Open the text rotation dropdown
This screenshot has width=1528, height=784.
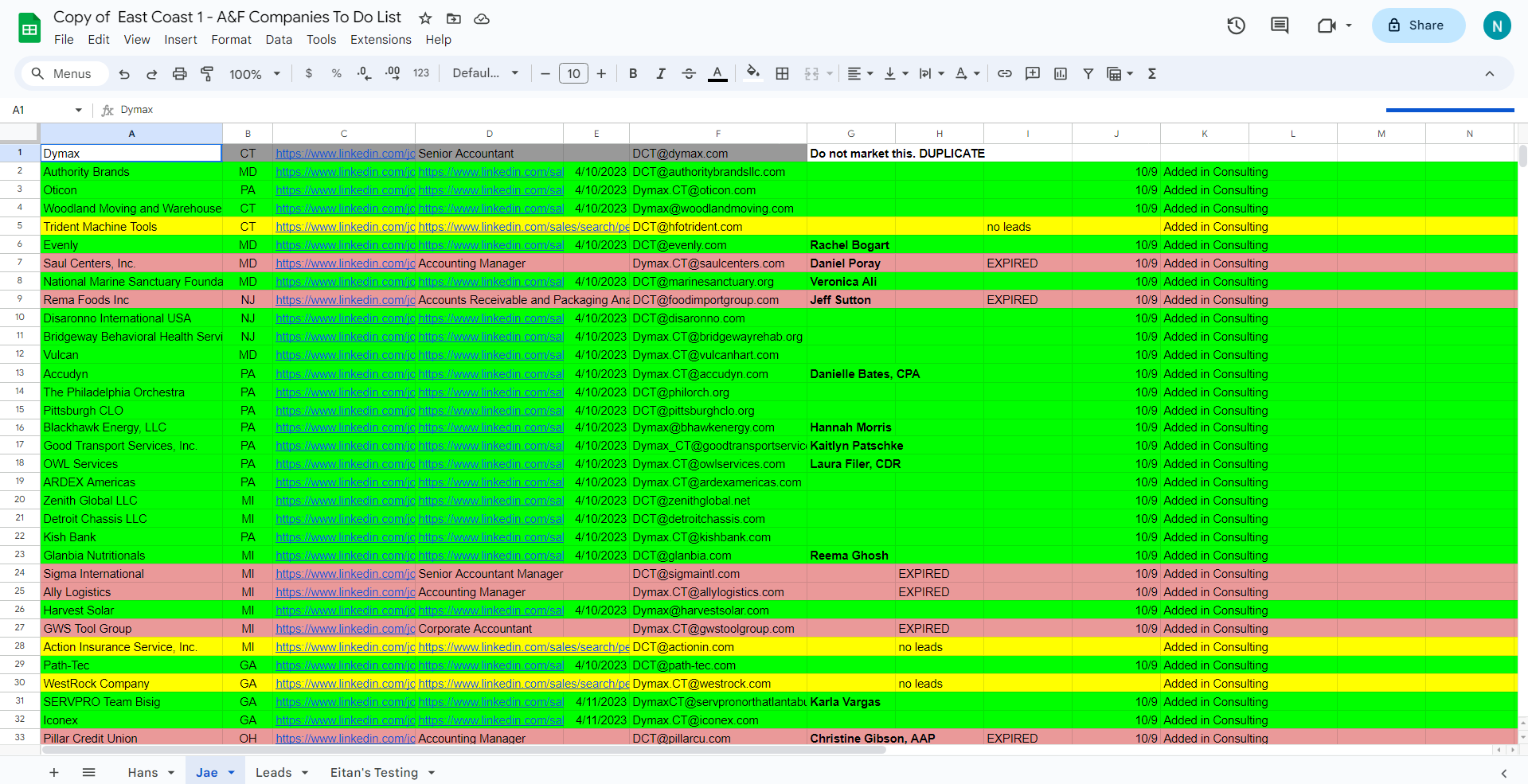[967, 74]
